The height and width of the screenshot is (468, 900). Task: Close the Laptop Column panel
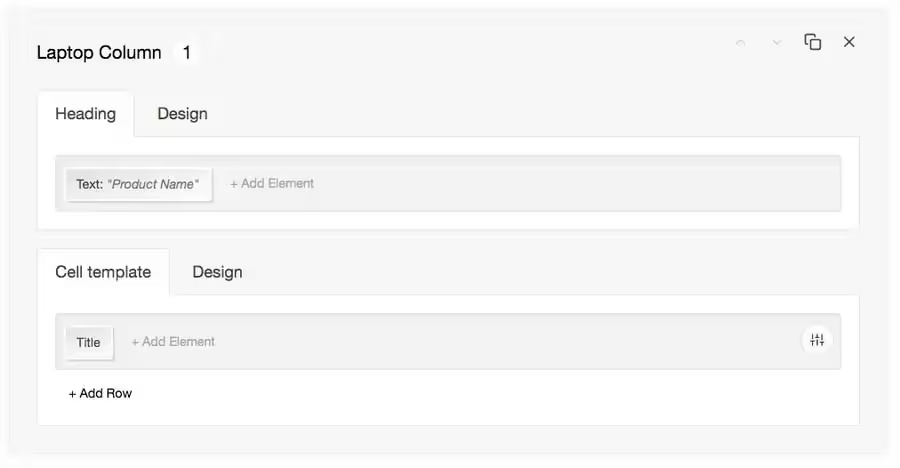pos(849,42)
